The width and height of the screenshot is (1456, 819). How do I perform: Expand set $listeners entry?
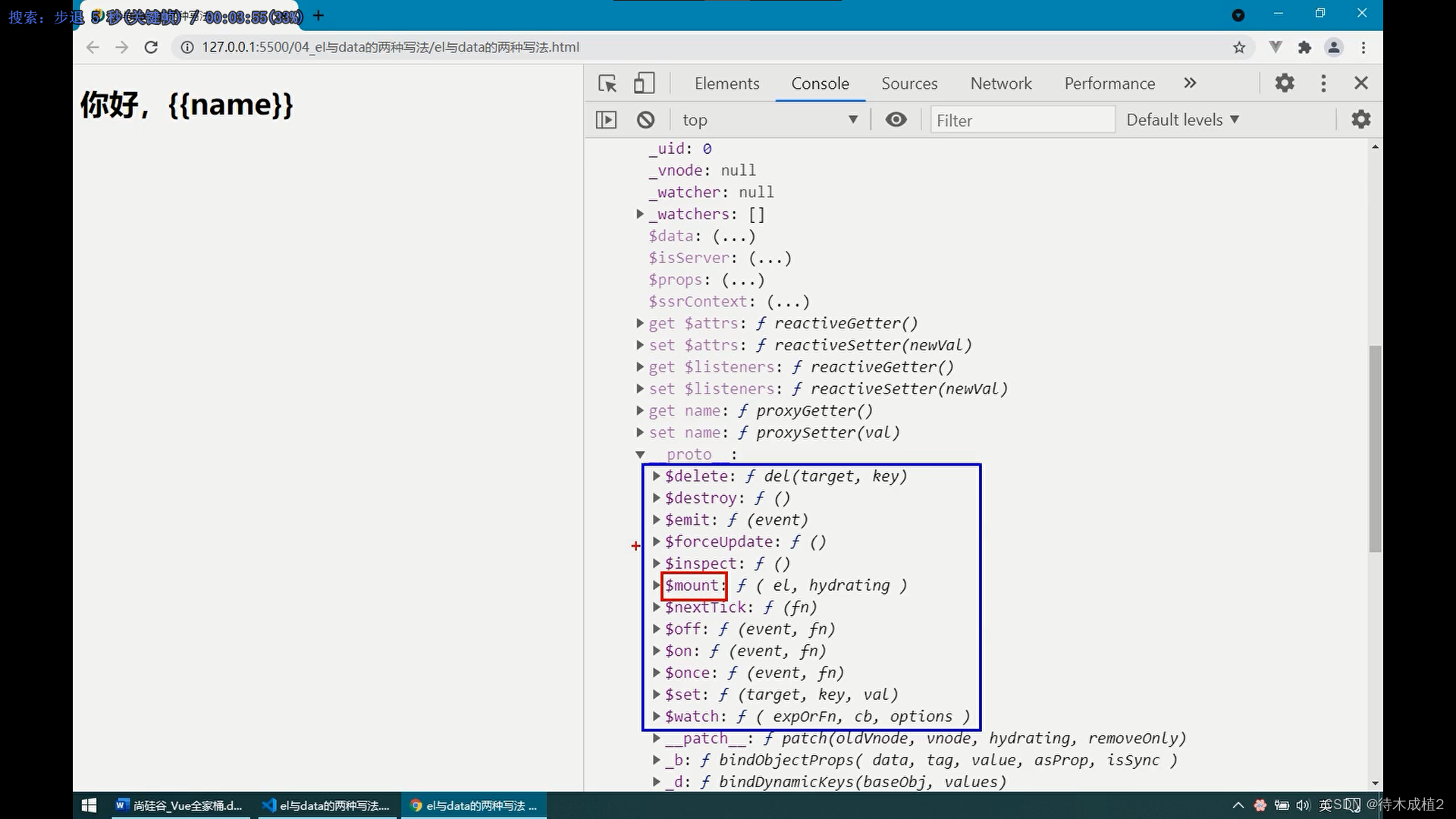[x=640, y=389]
